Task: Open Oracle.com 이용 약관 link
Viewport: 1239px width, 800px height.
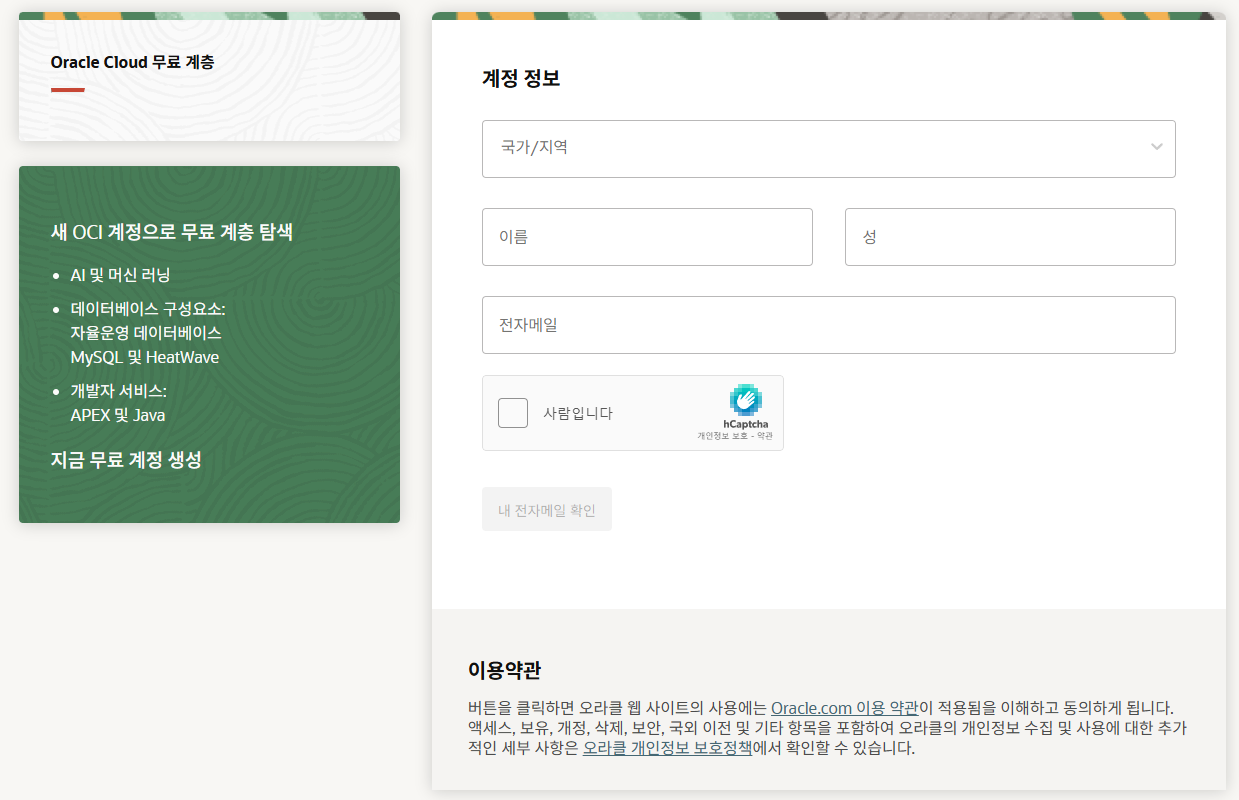Action: click(x=844, y=708)
